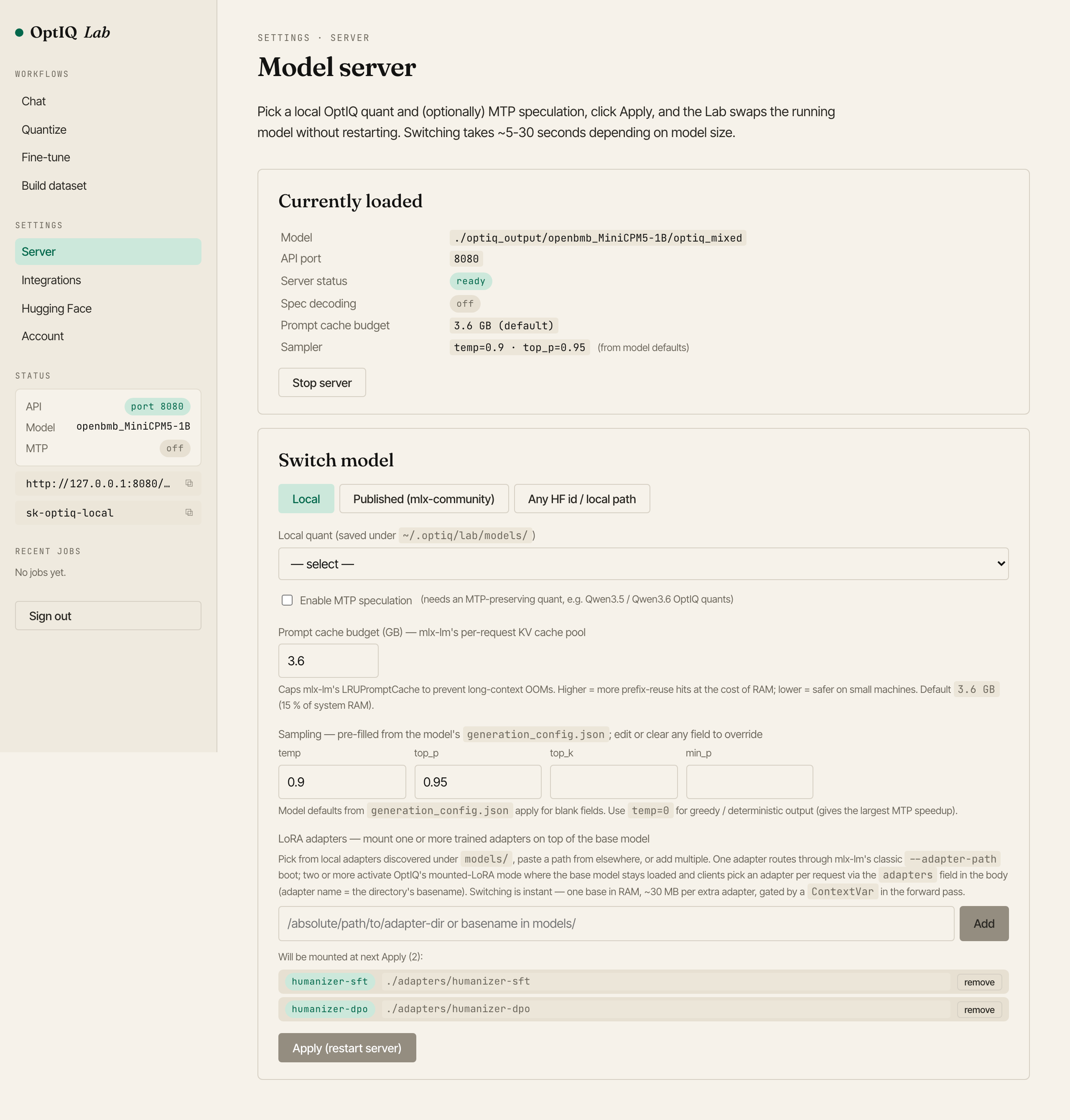The height and width of the screenshot is (1120, 1070).
Task: Click the loaded model path optiq_mixed
Action: click(x=598, y=238)
